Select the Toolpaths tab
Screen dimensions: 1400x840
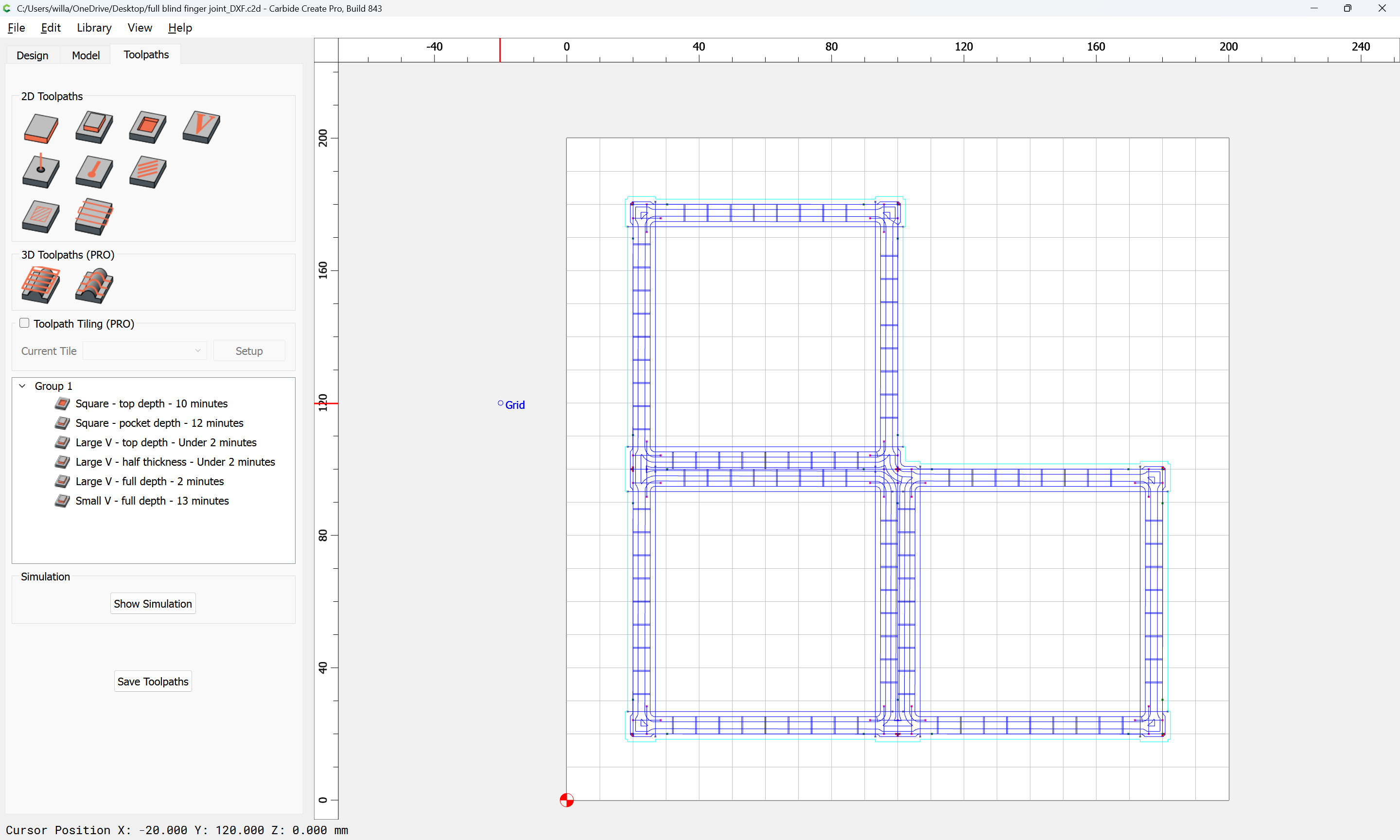pos(146,54)
